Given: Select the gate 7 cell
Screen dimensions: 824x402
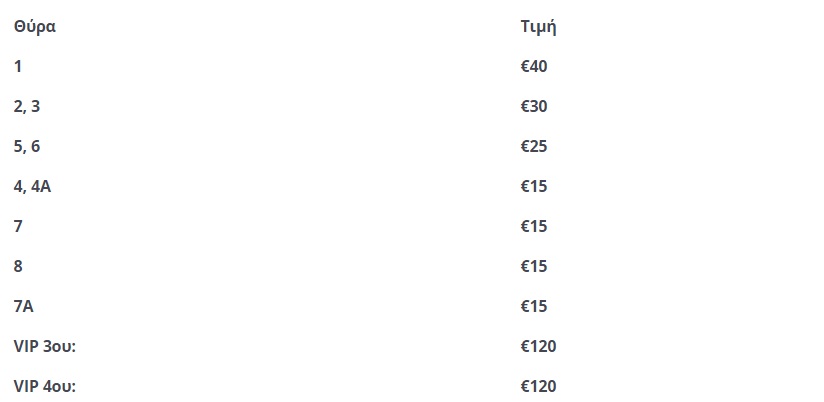Looking at the screenshot, I should [18, 227].
